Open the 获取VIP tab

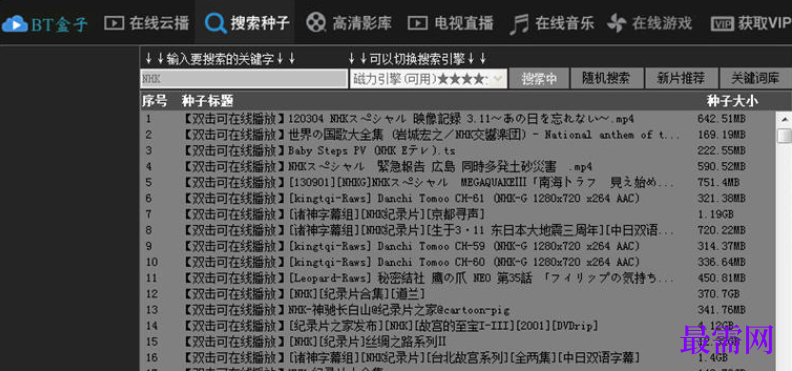click(751, 23)
